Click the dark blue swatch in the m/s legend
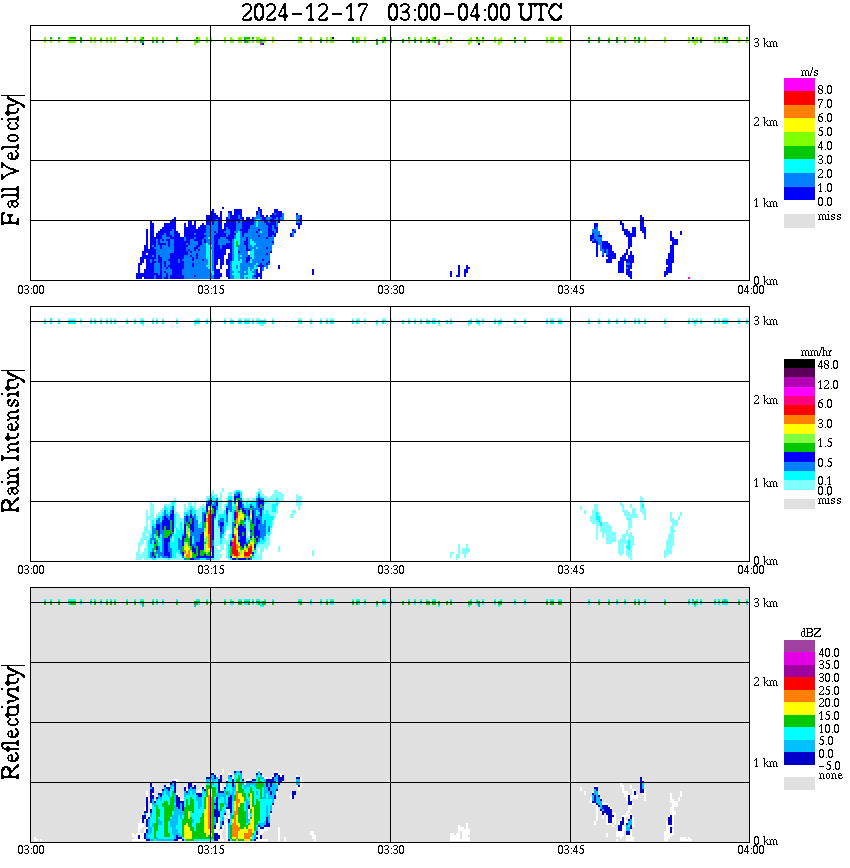The width and height of the screenshot is (850, 868). (x=799, y=194)
